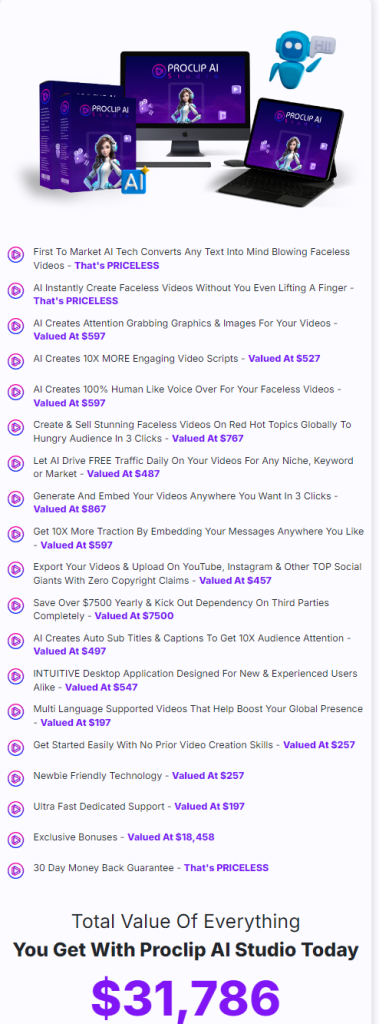Screen dimensions: 379x1024
Task: Click play bullet icon beside Human Like Voice Over
Action: click(x=16, y=393)
